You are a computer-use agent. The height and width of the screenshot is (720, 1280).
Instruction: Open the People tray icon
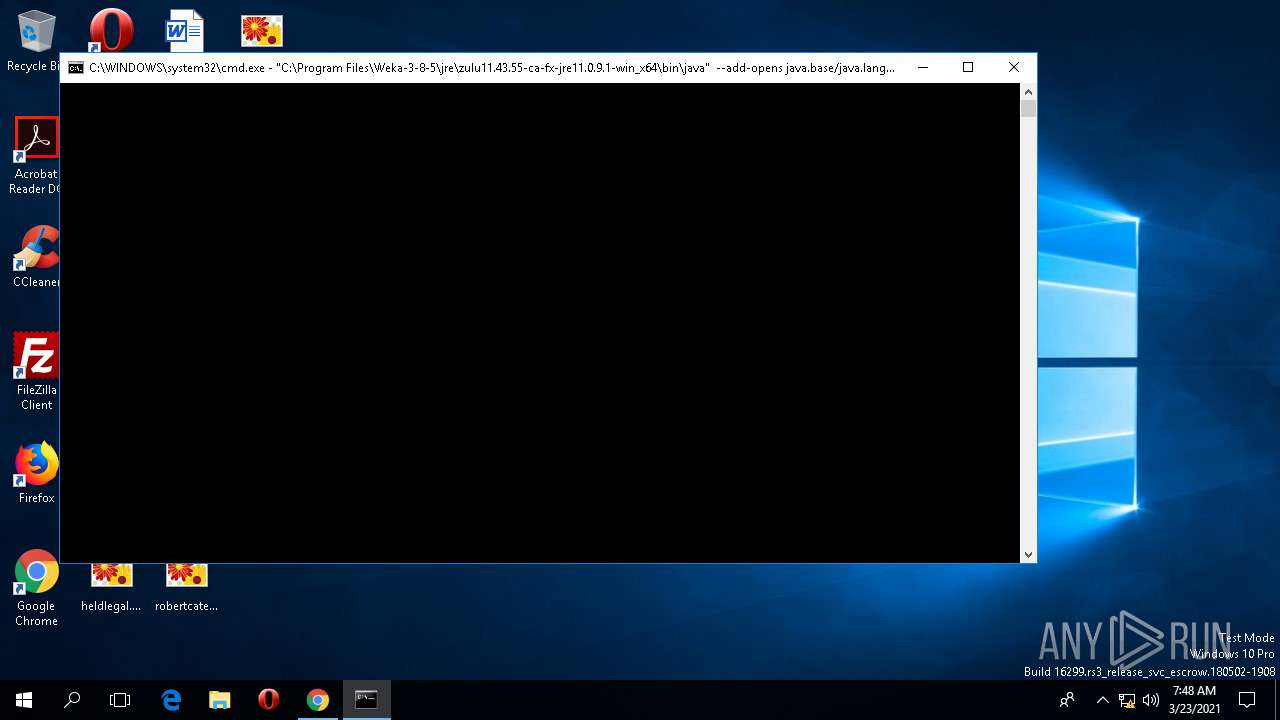coord(1067,700)
